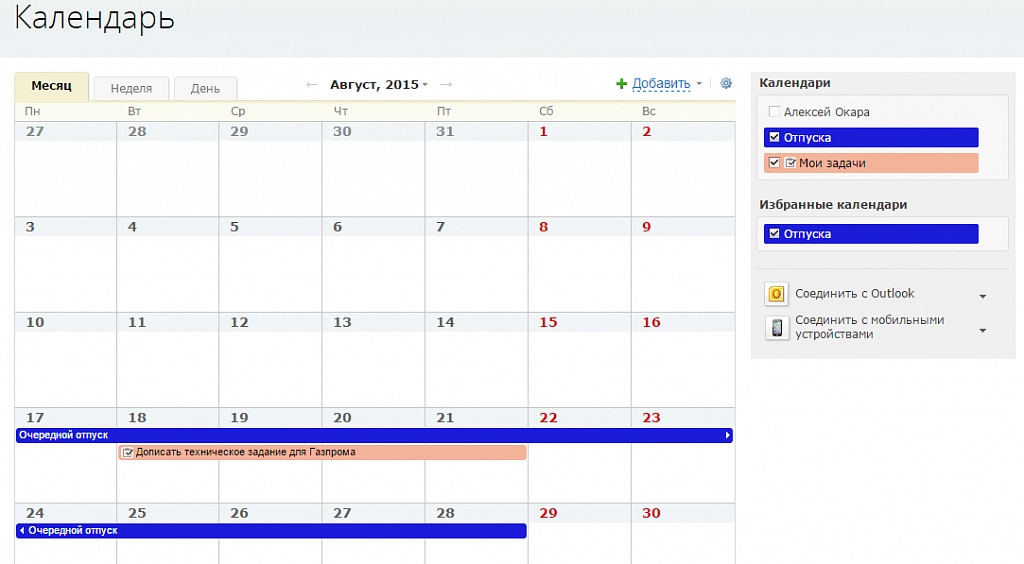Expand the Соединить с Outlook dropdown arrow

click(982, 297)
